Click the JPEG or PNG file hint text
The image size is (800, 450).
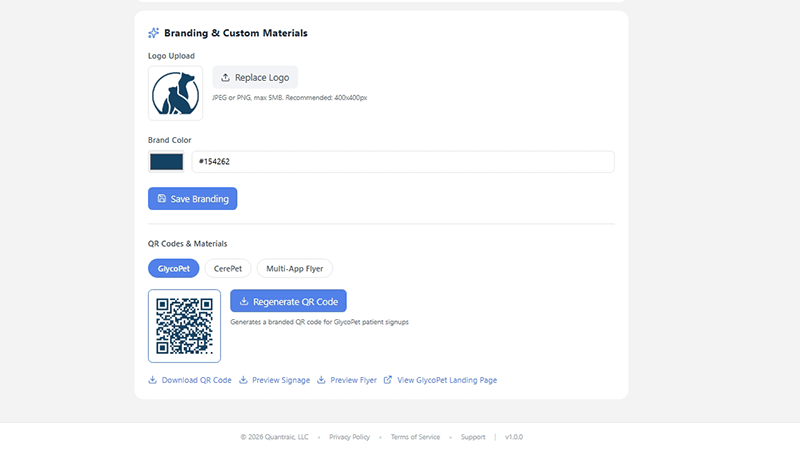click(289, 97)
